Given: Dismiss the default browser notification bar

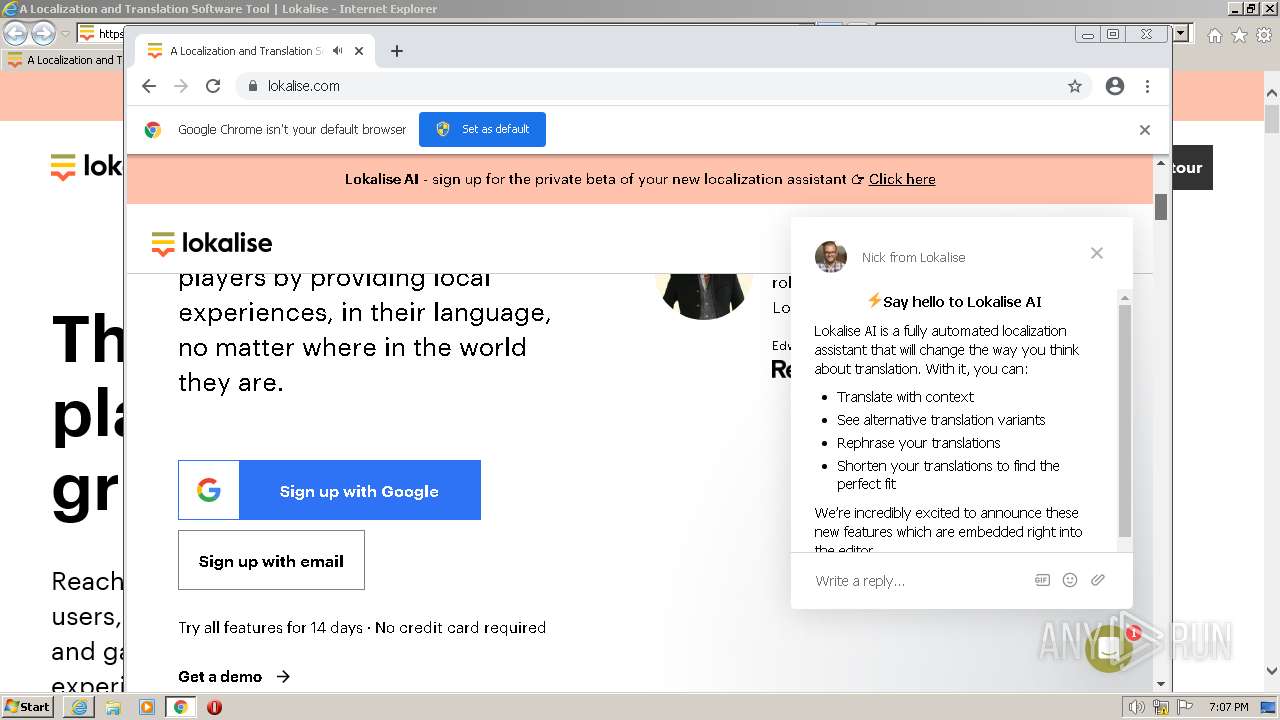Looking at the screenshot, I should tap(1145, 130).
